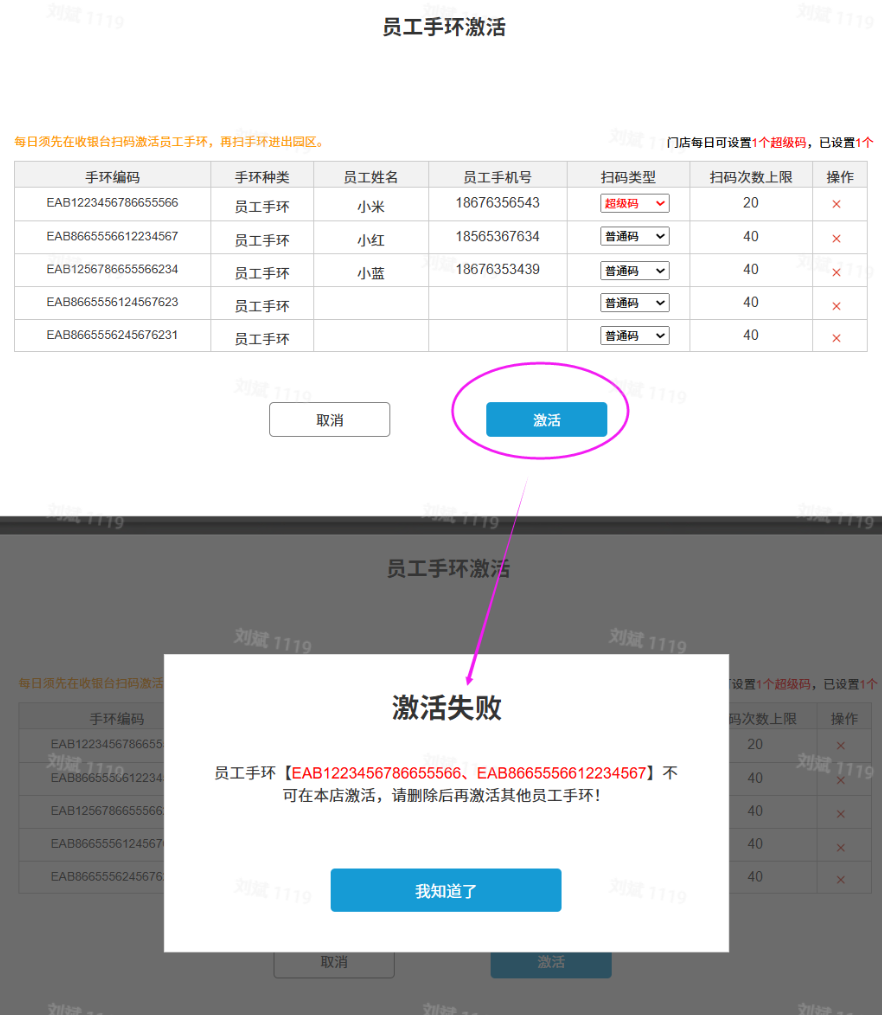Click the pink-circled 激活 button
882x1015 pixels.
point(546,420)
